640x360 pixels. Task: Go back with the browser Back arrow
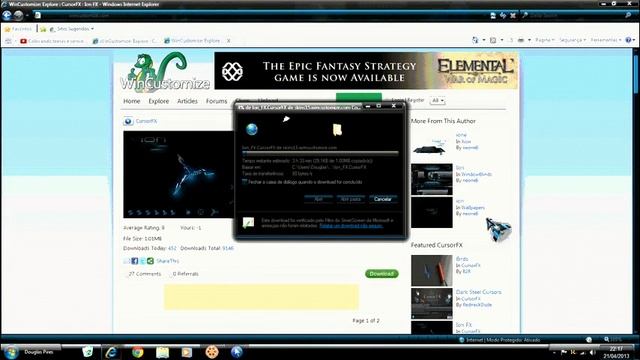7,16
